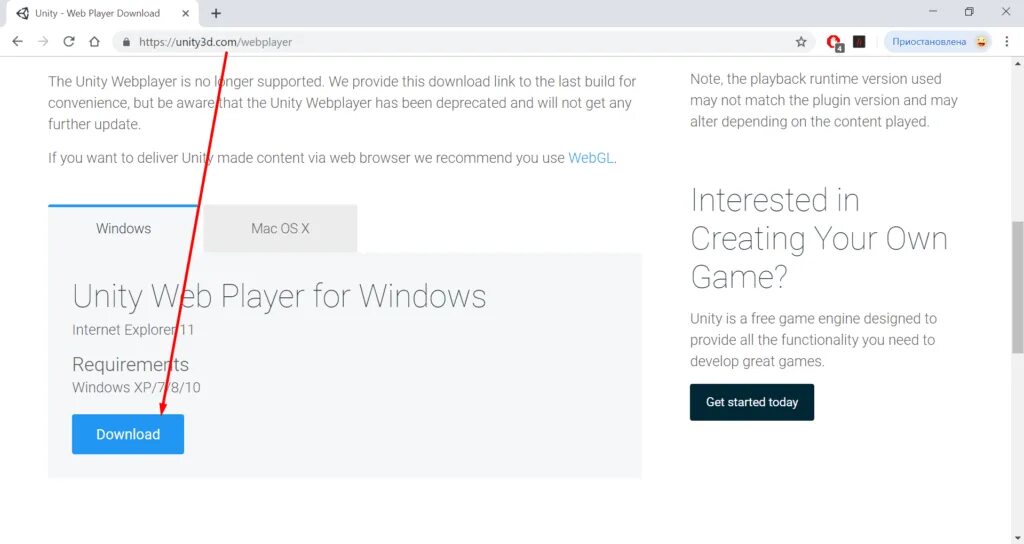The height and width of the screenshot is (544, 1024).
Task: Click the page vertical scrollbar thumb
Action: coord(1017,287)
